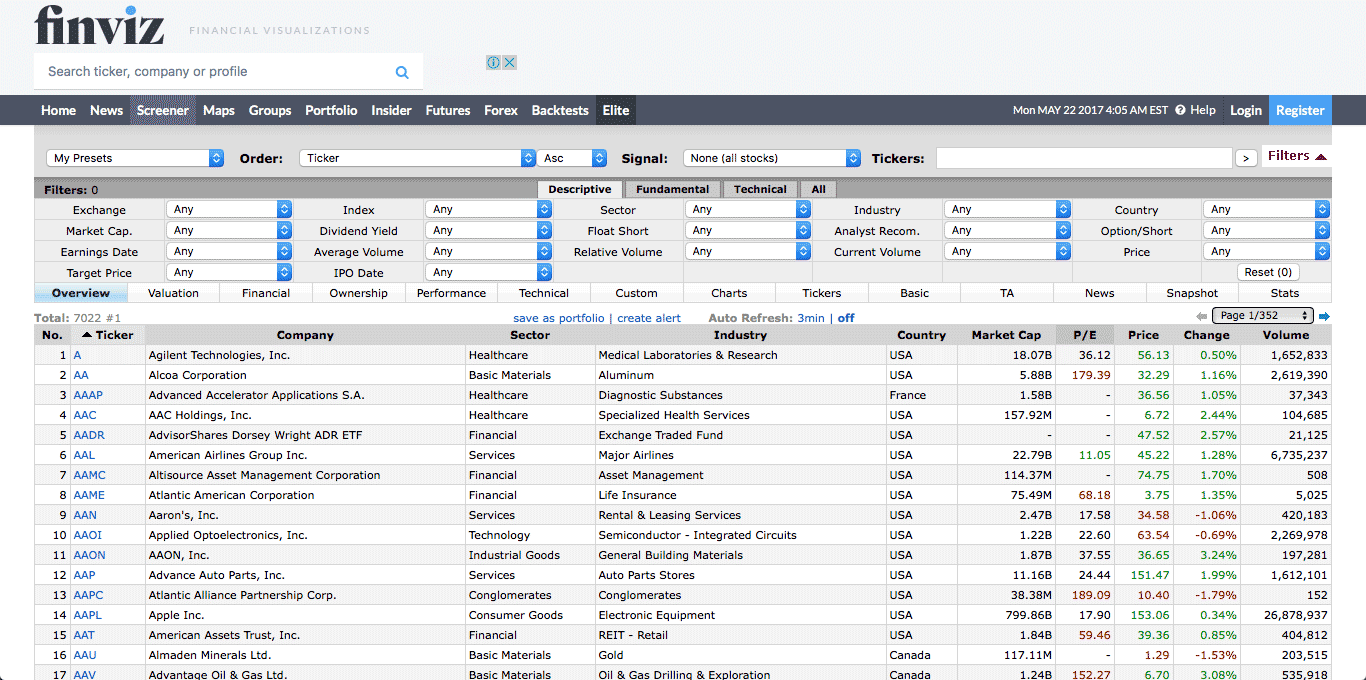Select the Valuation view tab
Image resolution: width=1366 pixels, height=680 pixels.
pyautogui.click(x=173, y=293)
